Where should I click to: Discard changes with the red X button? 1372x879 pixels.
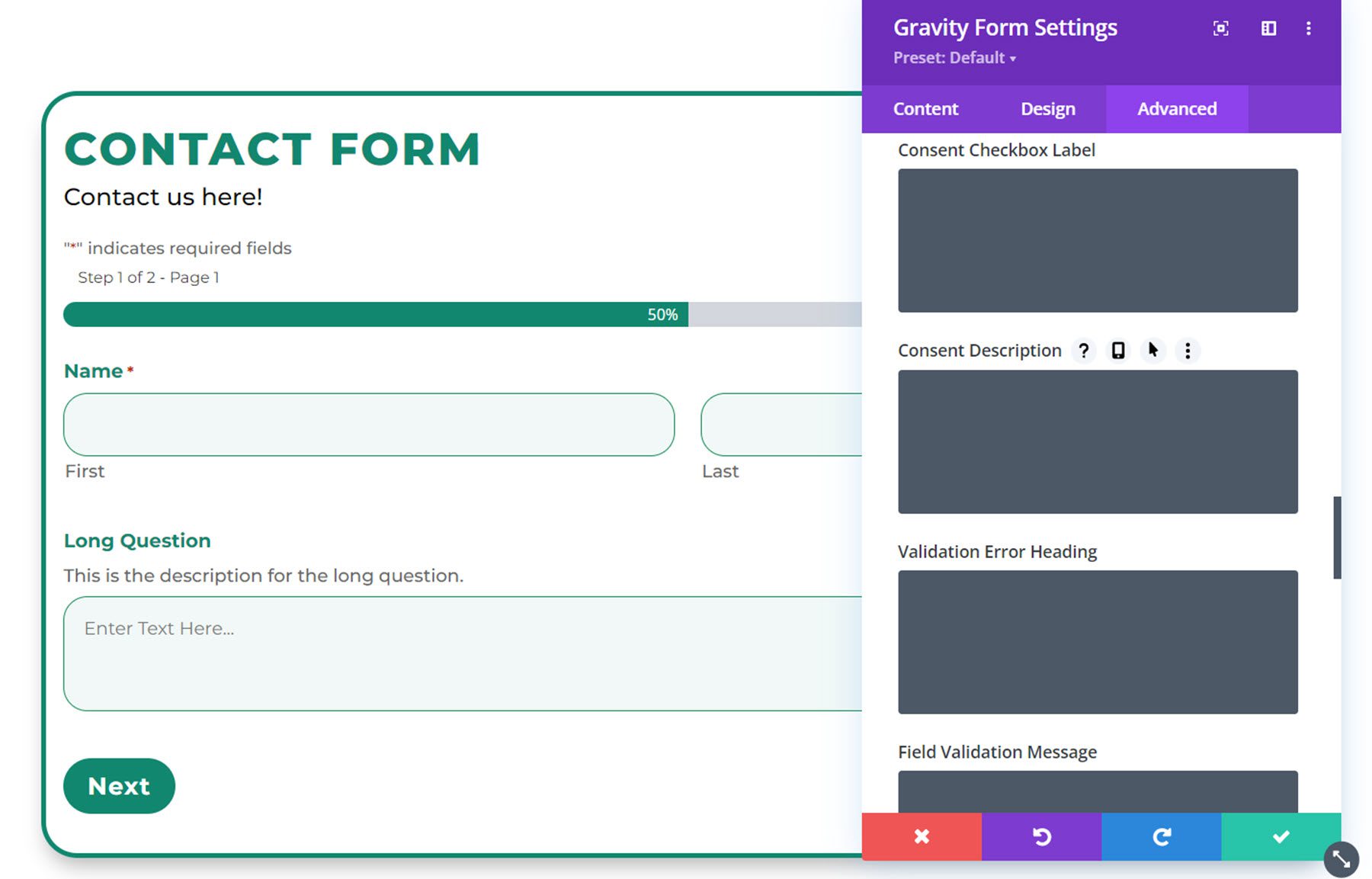(921, 837)
